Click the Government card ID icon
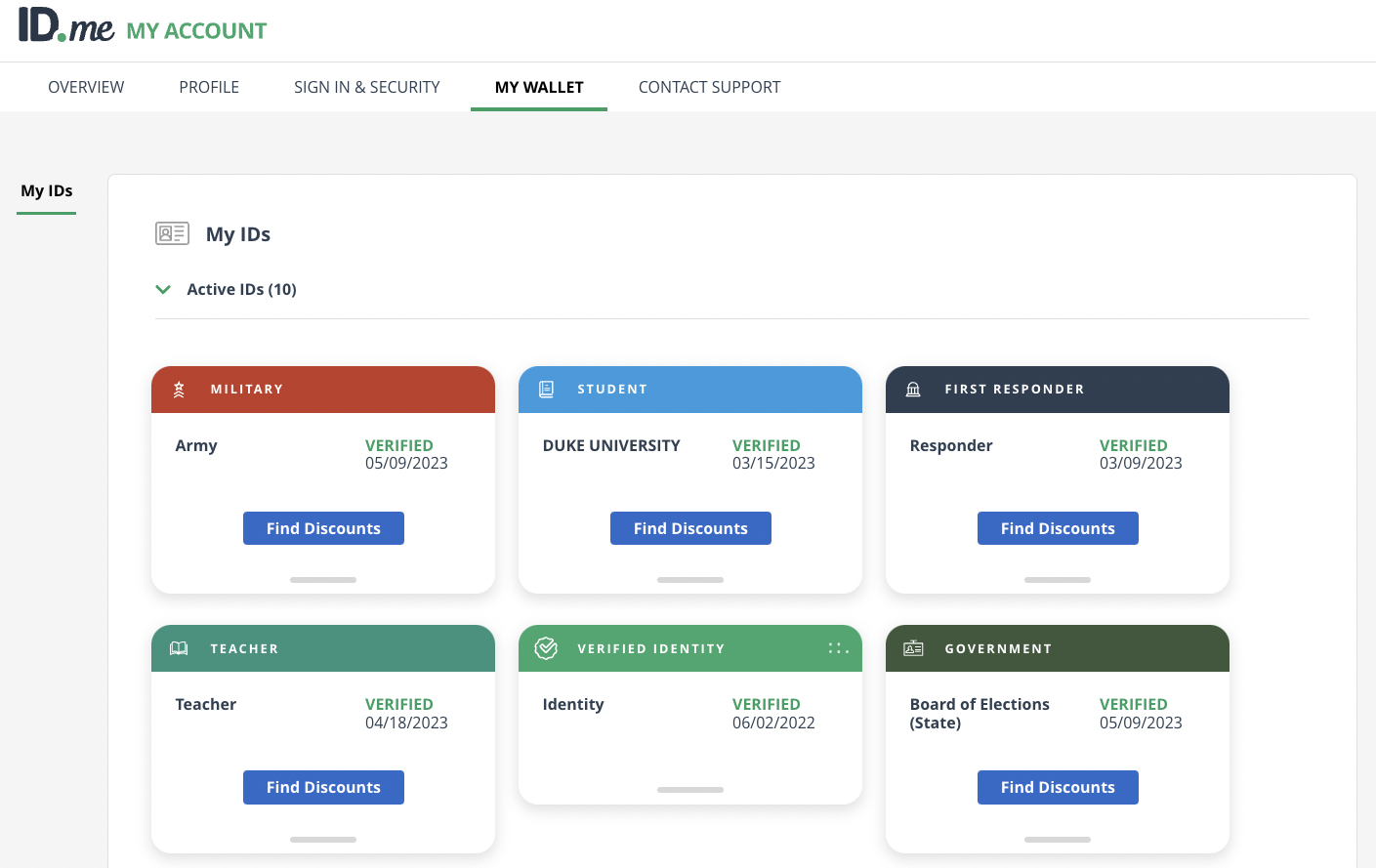The image size is (1376, 868). [913, 648]
